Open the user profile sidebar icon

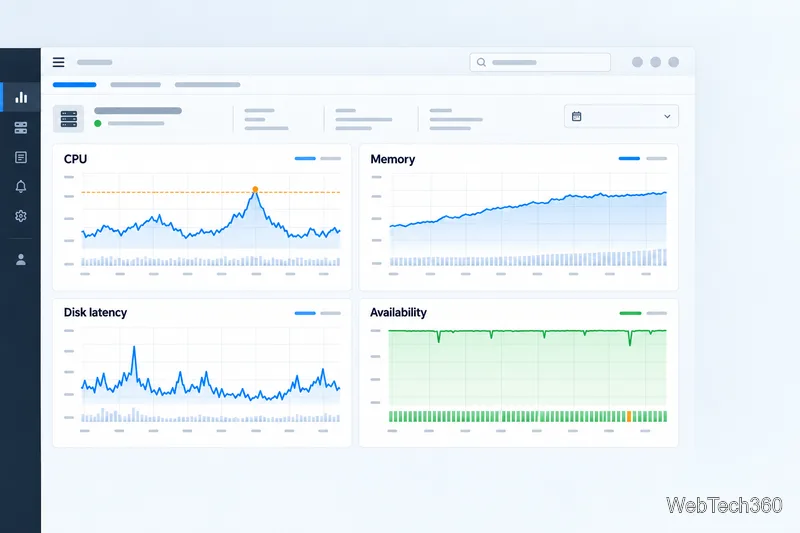(21, 260)
